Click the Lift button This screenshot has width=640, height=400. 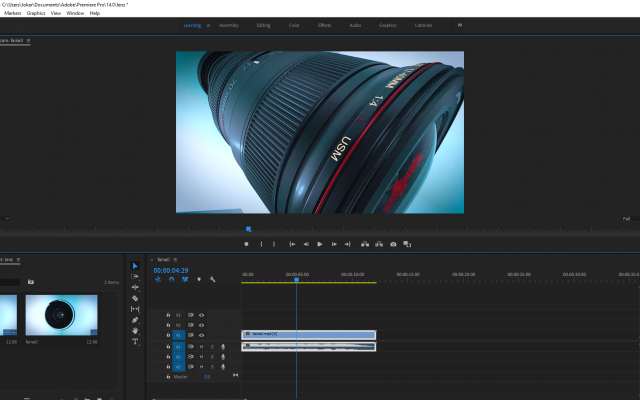coord(365,244)
